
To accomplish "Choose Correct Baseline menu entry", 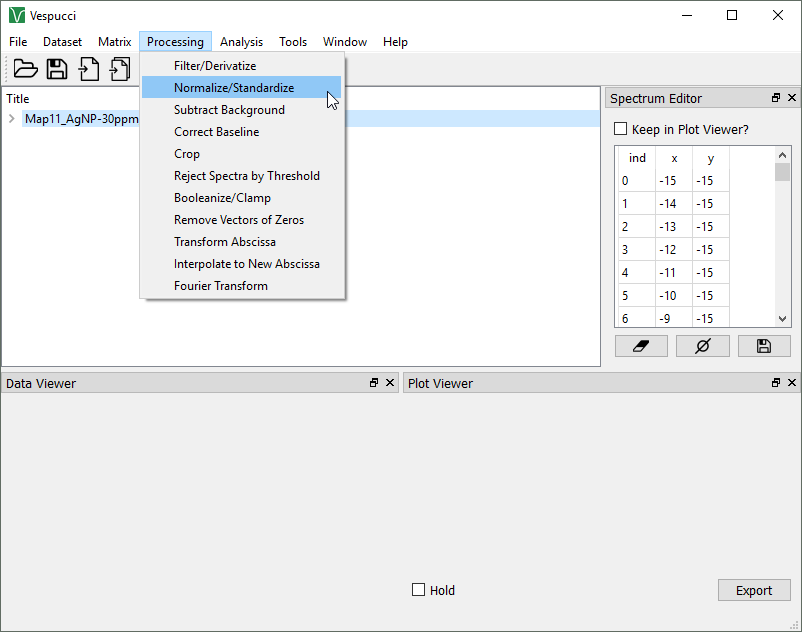I will [x=216, y=132].
